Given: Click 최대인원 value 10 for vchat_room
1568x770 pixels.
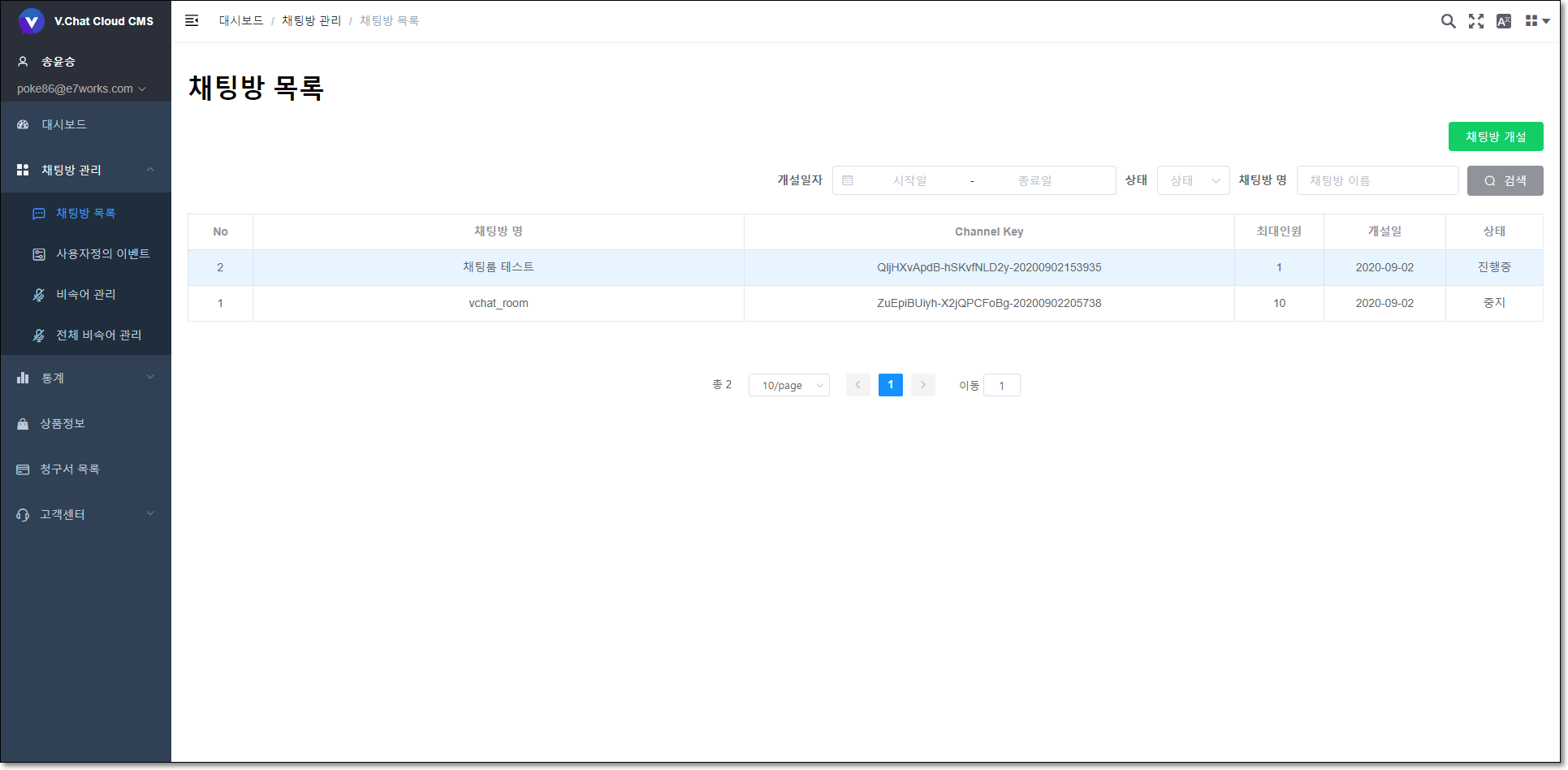Looking at the screenshot, I should [x=1279, y=303].
